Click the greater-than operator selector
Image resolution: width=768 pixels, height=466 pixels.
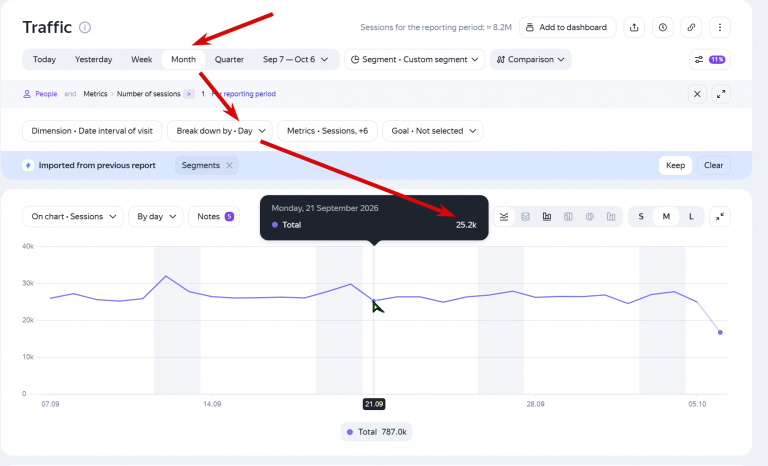(189, 94)
